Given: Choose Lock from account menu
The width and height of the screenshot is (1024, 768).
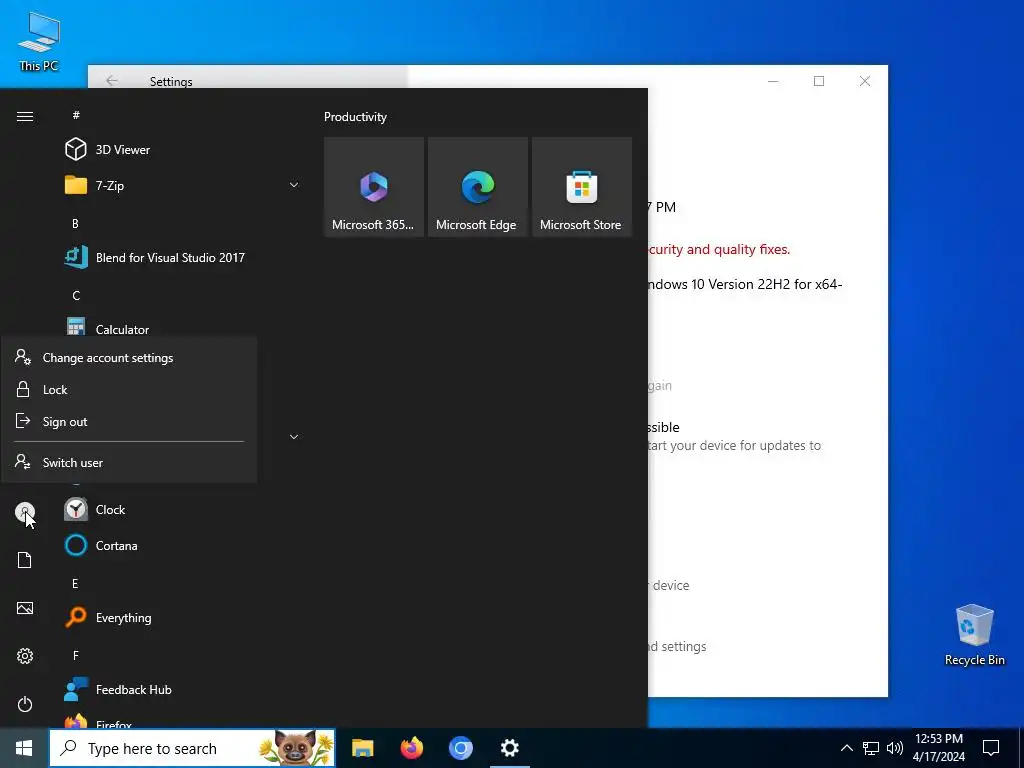Looking at the screenshot, I should [129, 389].
